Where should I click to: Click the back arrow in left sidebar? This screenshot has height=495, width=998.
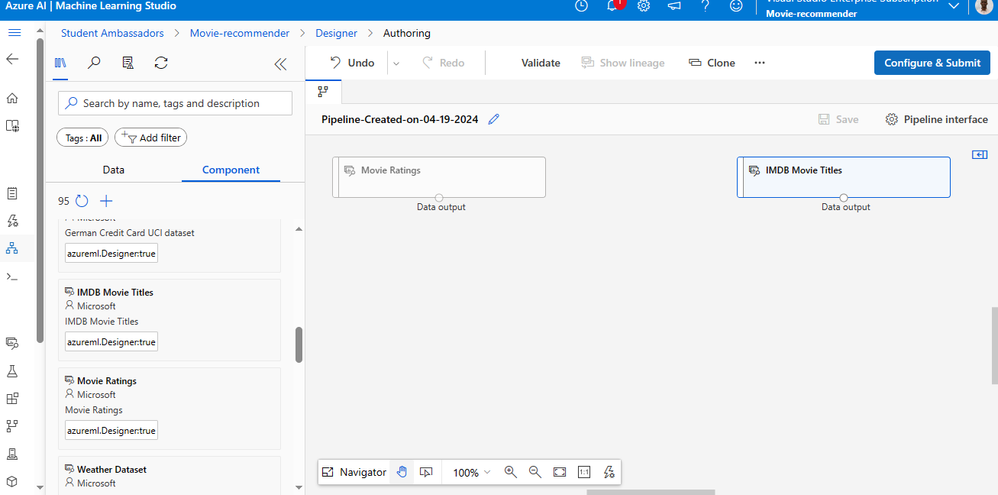click(x=12, y=59)
